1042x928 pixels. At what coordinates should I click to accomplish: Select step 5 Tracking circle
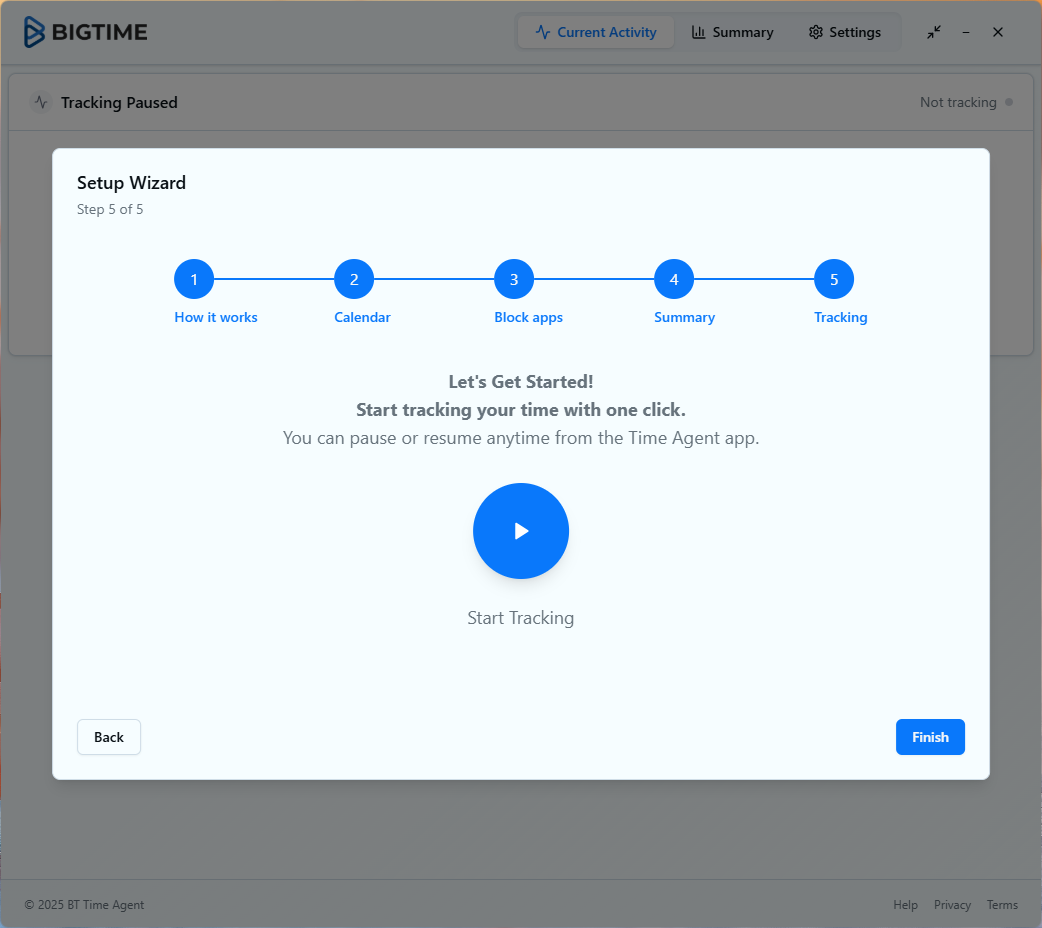pyautogui.click(x=834, y=279)
